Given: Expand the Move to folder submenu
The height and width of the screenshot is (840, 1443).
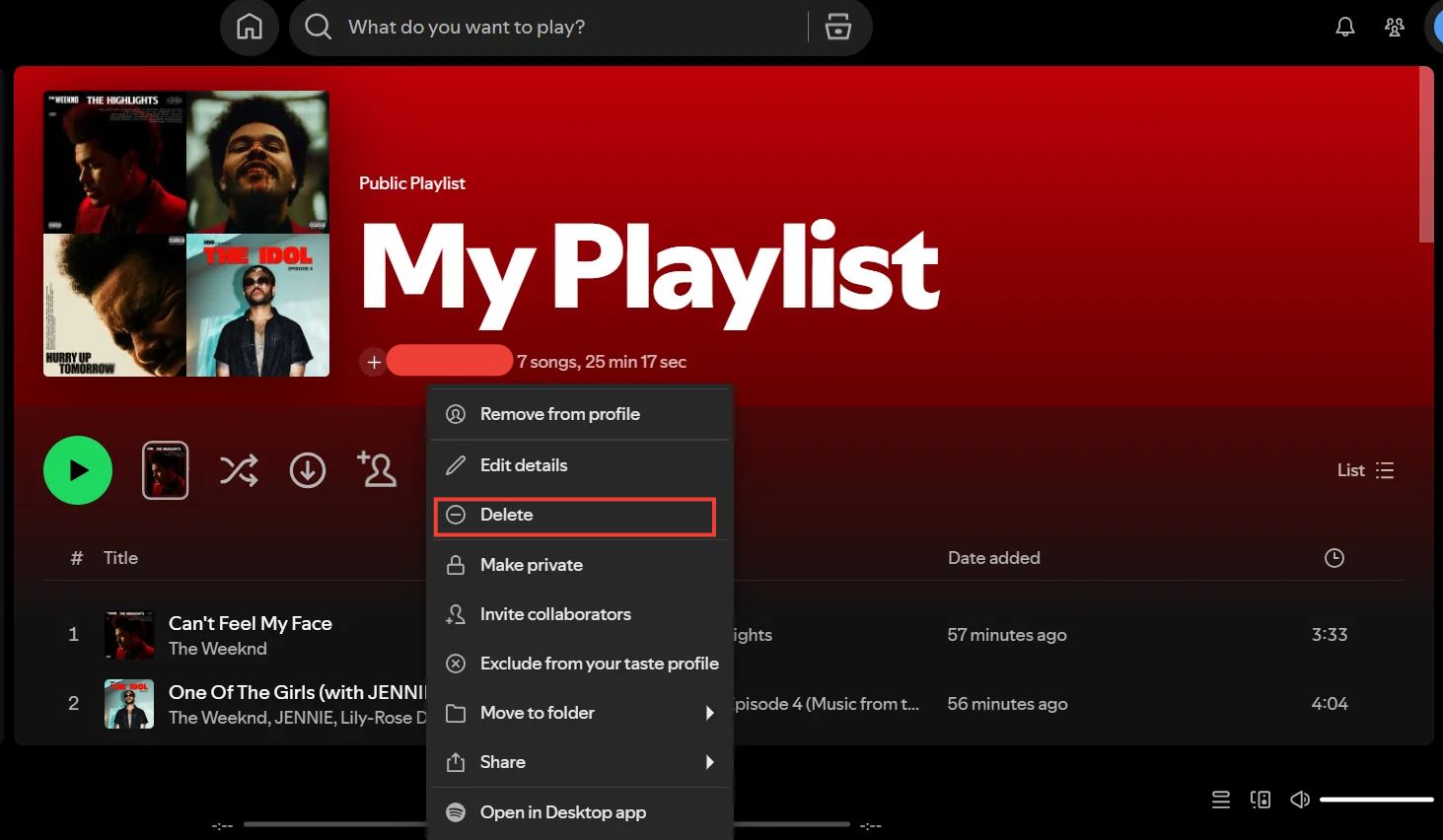Looking at the screenshot, I should [537, 712].
